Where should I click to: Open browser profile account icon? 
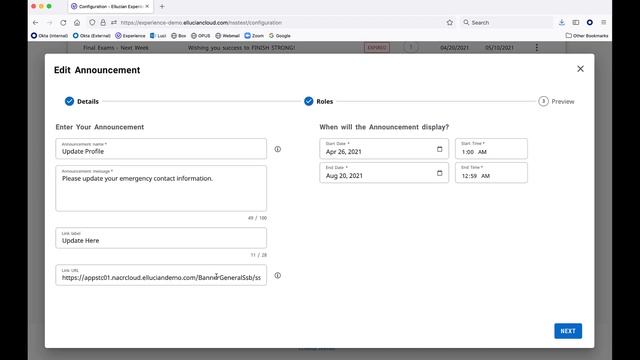point(590,22)
